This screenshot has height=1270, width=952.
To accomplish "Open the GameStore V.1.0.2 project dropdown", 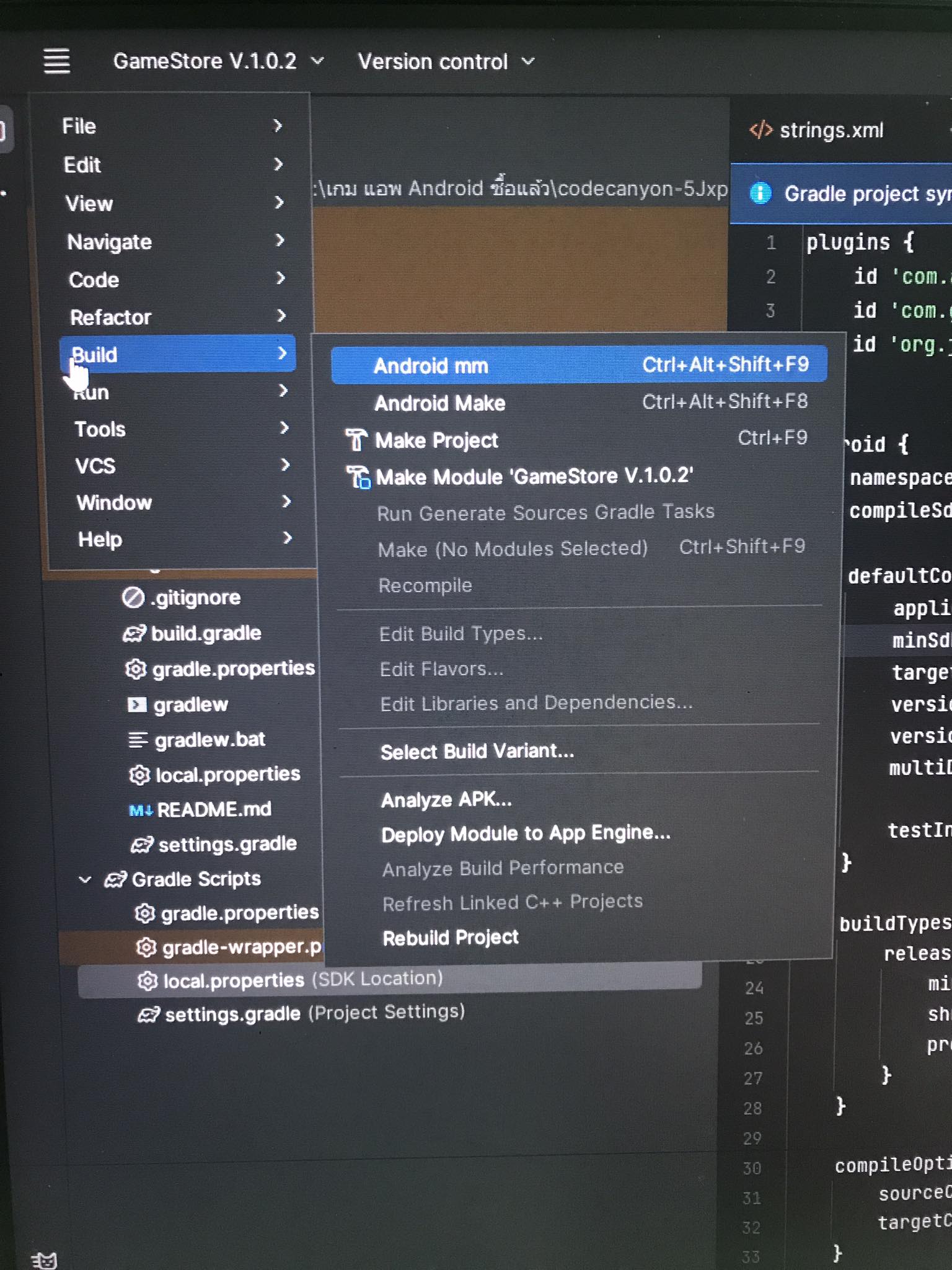I will pos(218,61).
